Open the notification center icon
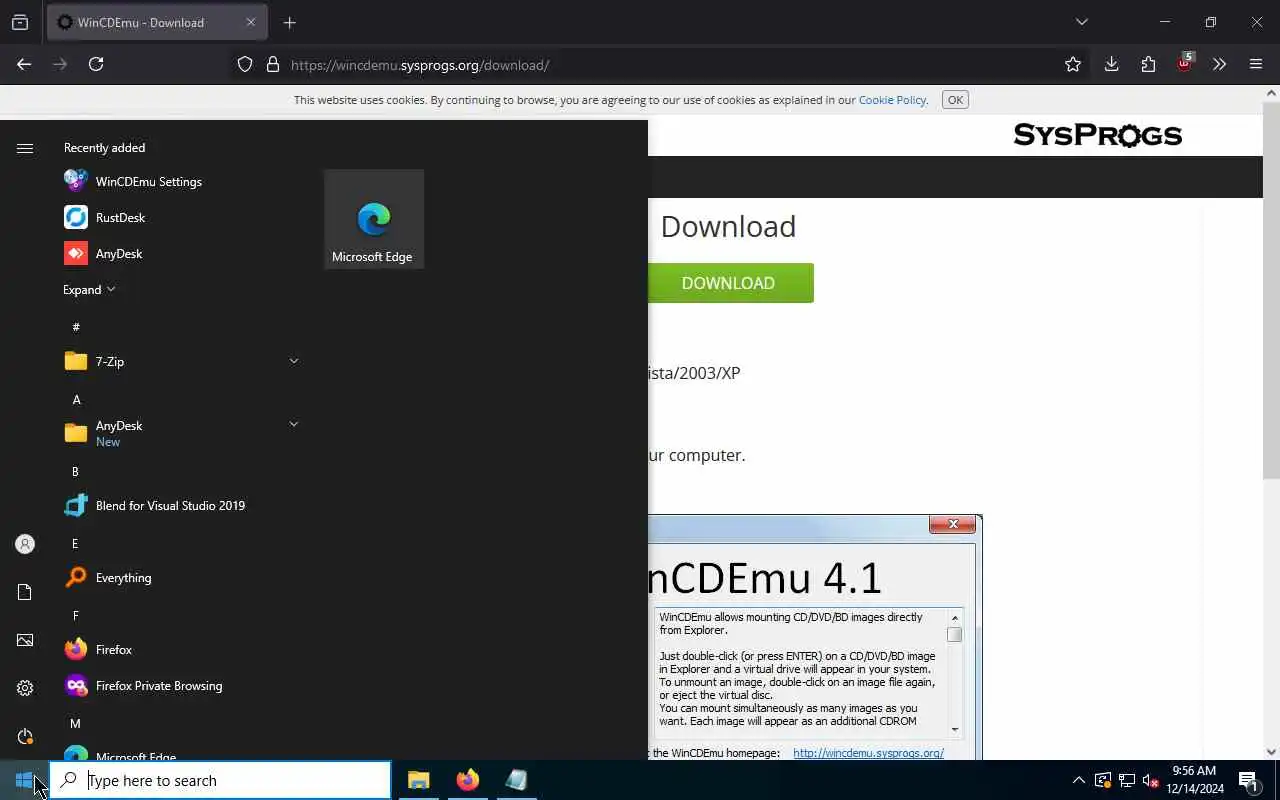This screenshot has width=1280, height=800. 1248,780
